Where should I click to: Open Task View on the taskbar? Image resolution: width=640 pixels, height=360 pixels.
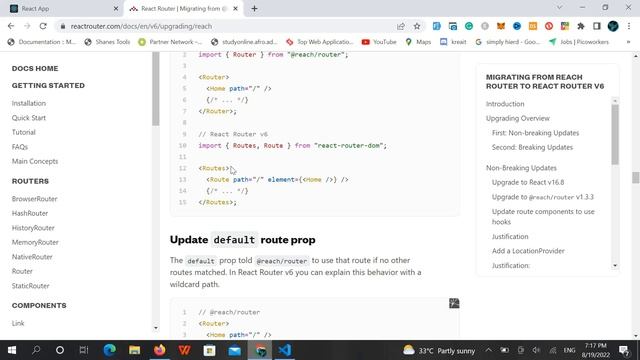click(84, 350)
